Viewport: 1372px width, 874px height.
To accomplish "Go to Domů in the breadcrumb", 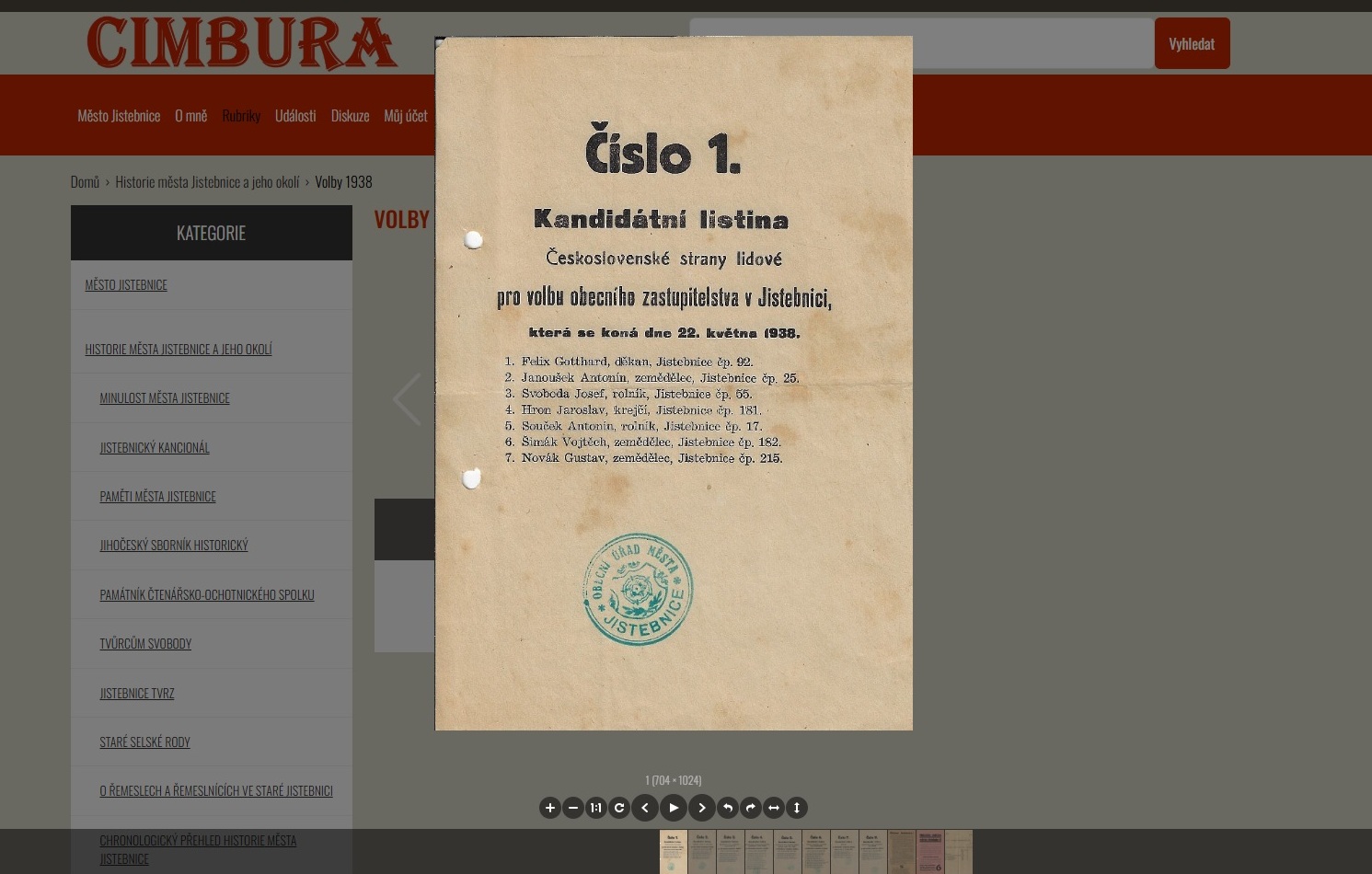I will point(85,182).
